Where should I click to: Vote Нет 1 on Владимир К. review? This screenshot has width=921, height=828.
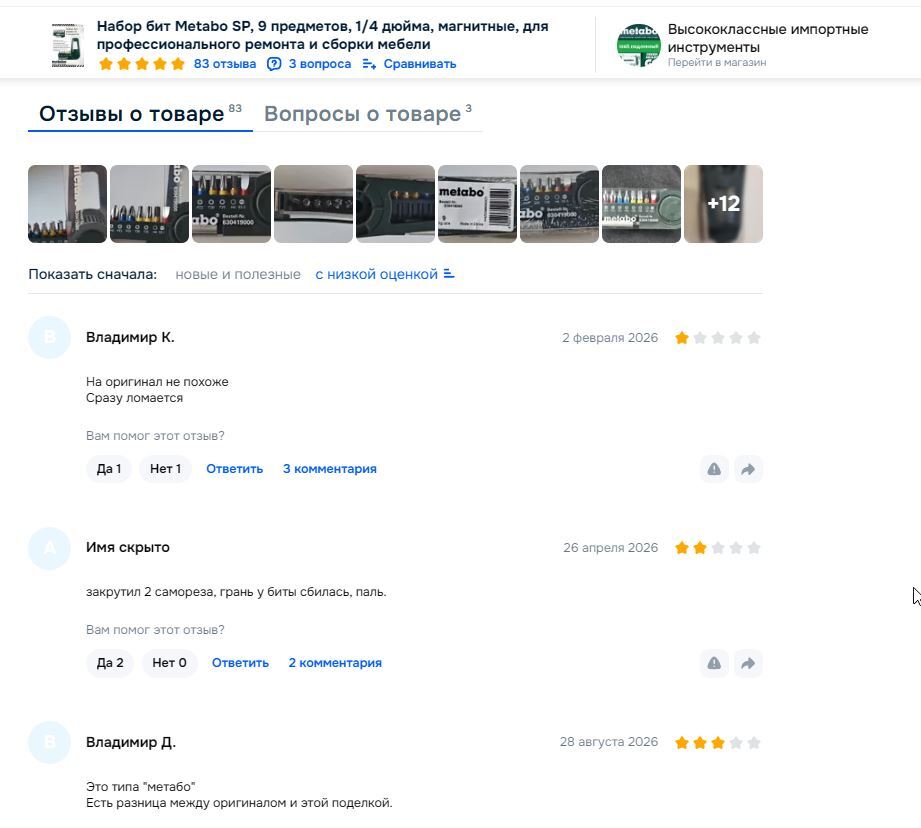166,469
